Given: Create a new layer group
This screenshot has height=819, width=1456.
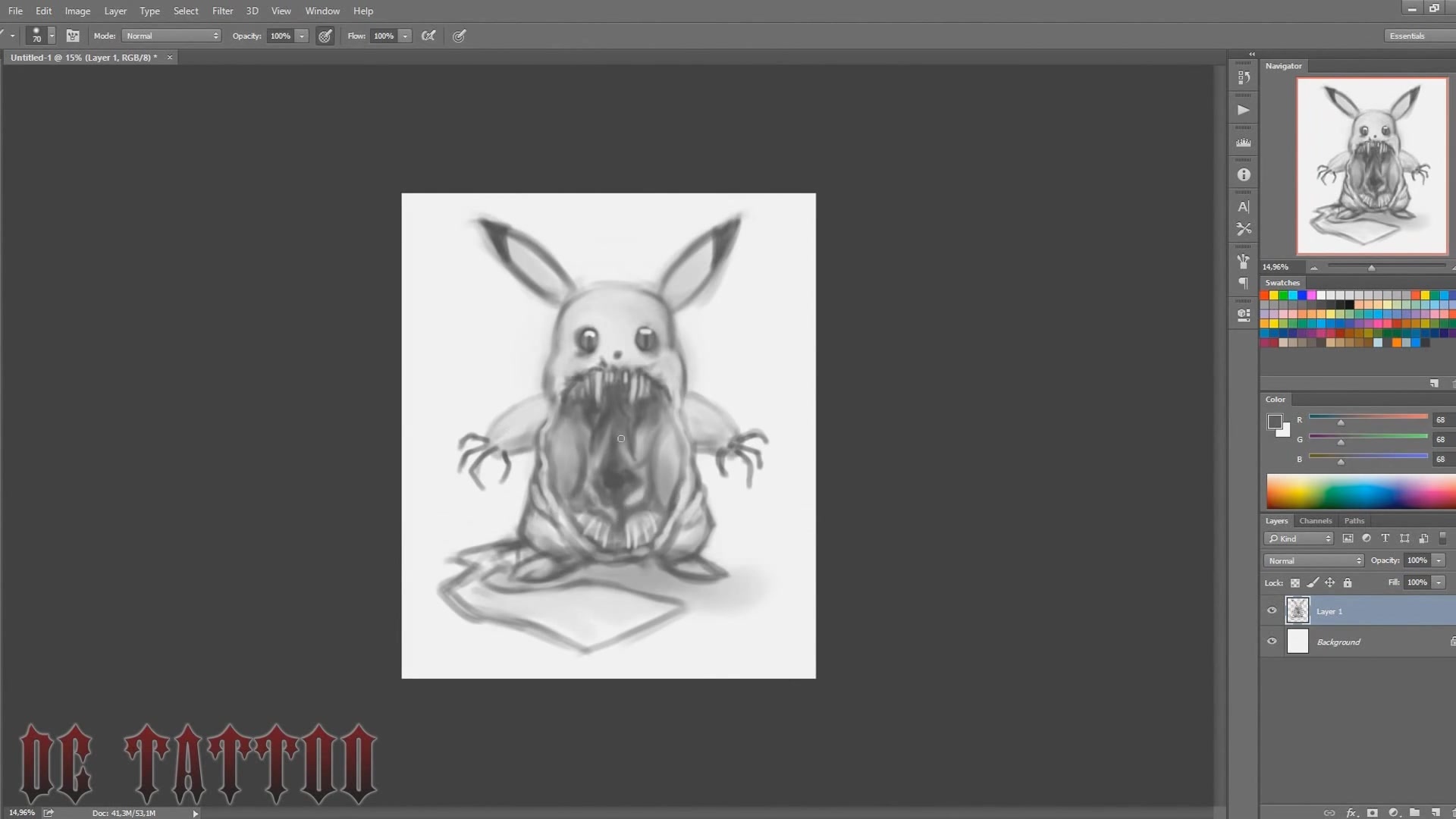Looking at the screenshot, I should click(x=1415, y=812).
